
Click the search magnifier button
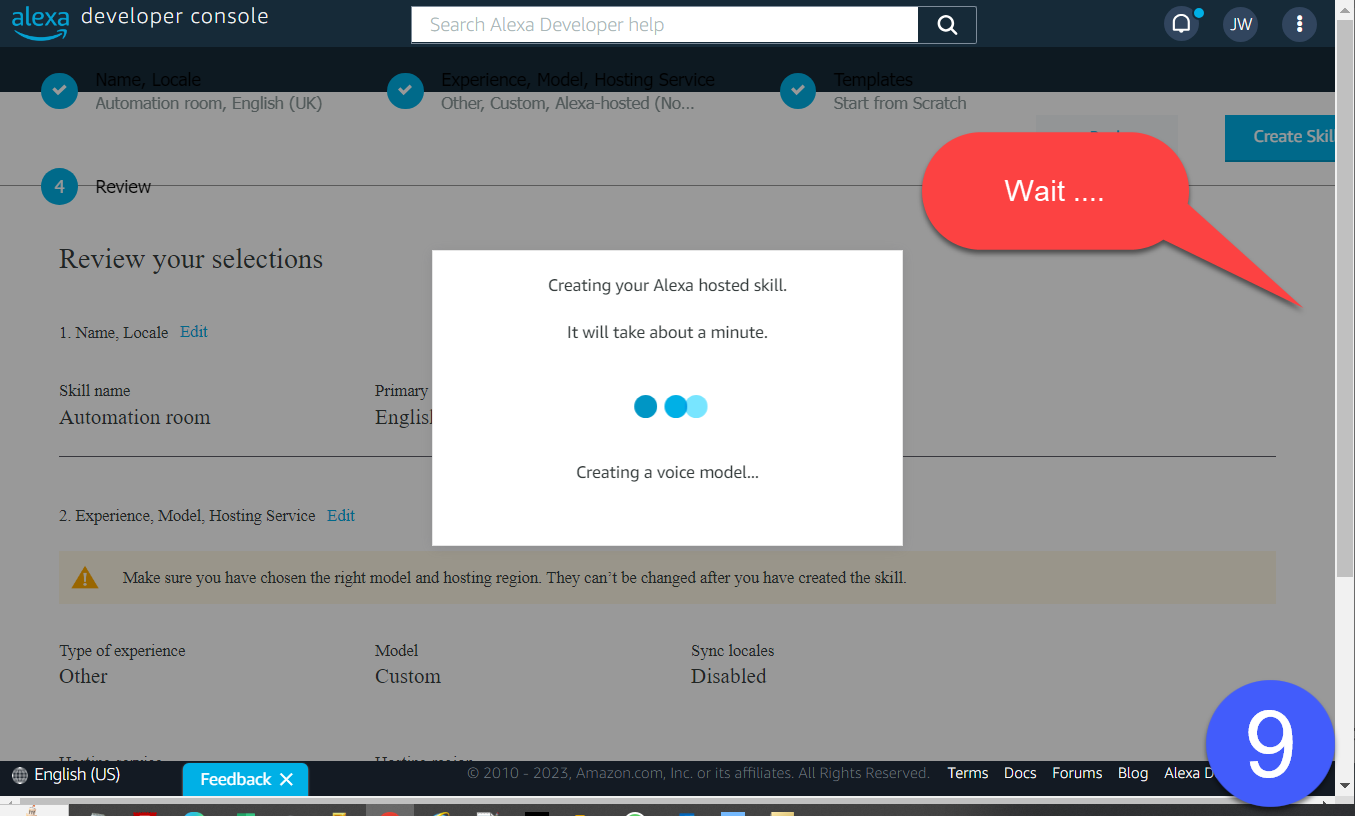pyautogui.click(x=947, y=25)
